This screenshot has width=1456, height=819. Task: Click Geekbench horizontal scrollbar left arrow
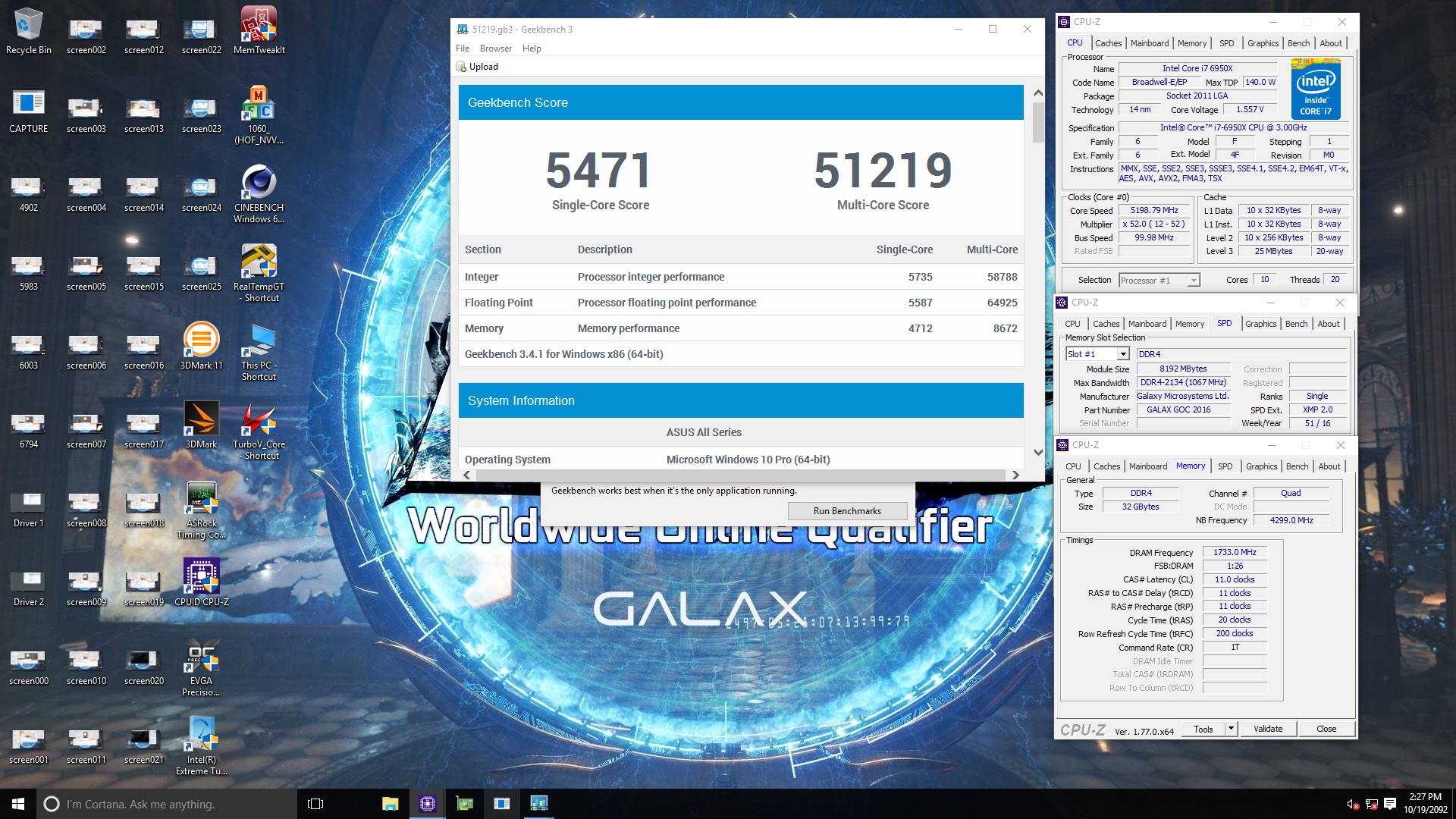[466, 475]
